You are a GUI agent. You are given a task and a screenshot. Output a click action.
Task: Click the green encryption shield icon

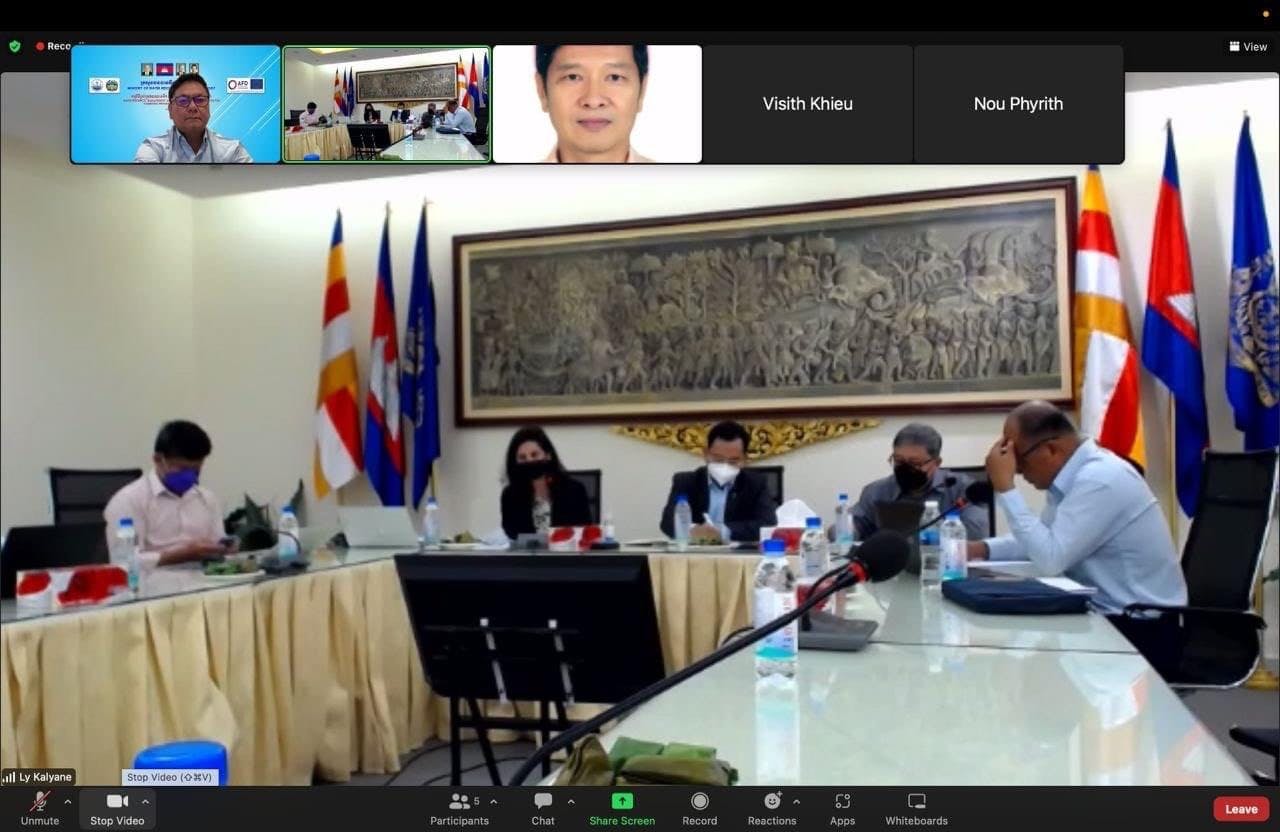pyautogui.click(x=15, y=46)
